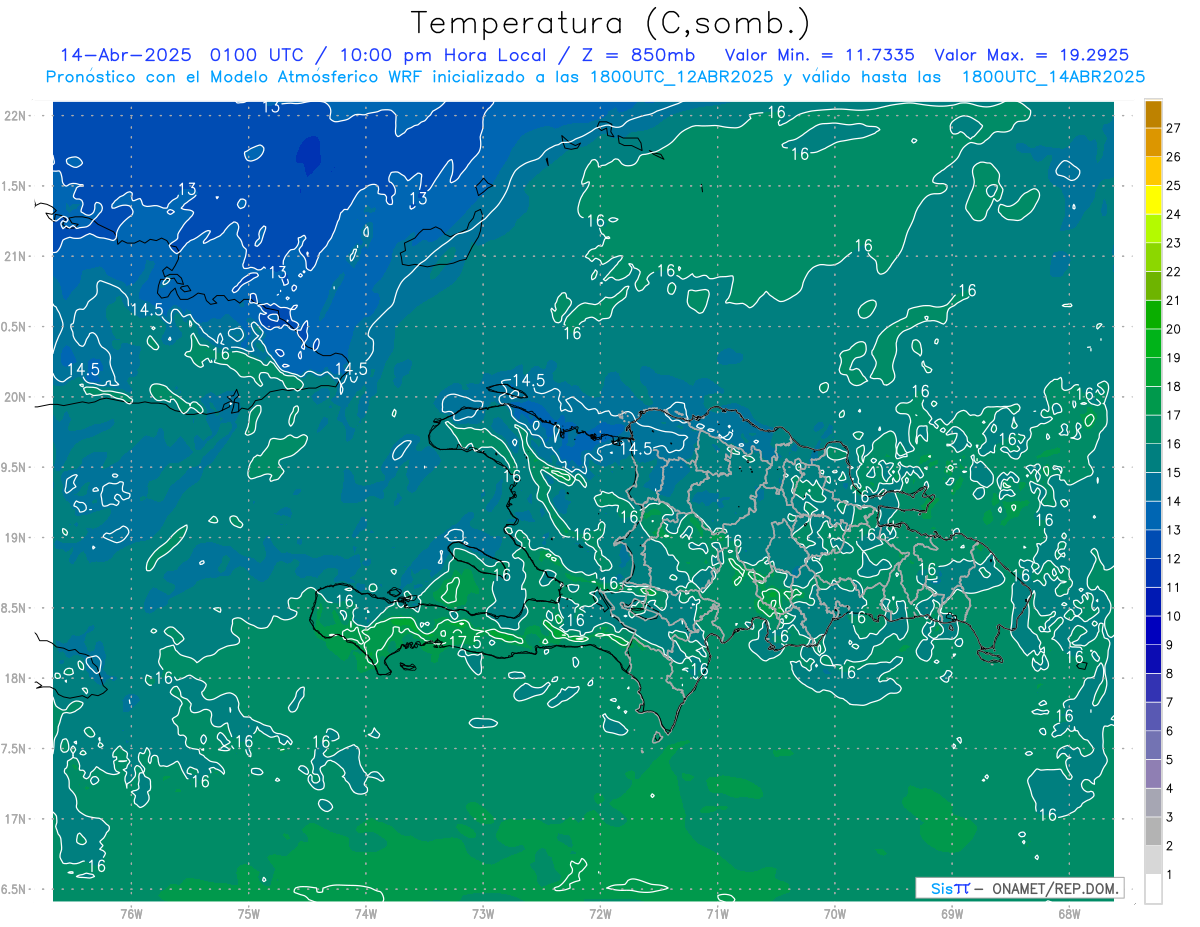This screenshot has height=927, width=1200.
Task: Click the 70W longitude axis label
Action: tap(835, 914)
